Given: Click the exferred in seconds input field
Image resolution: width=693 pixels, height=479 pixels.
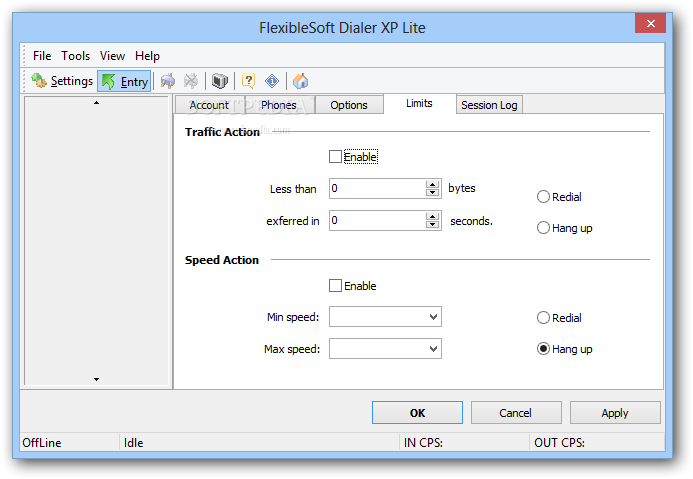Looking at the screenshot, I should coord(378,220).
